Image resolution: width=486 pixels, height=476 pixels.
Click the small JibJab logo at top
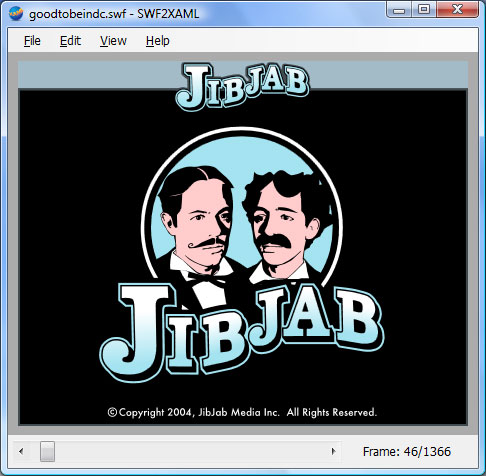click(243, 86)
